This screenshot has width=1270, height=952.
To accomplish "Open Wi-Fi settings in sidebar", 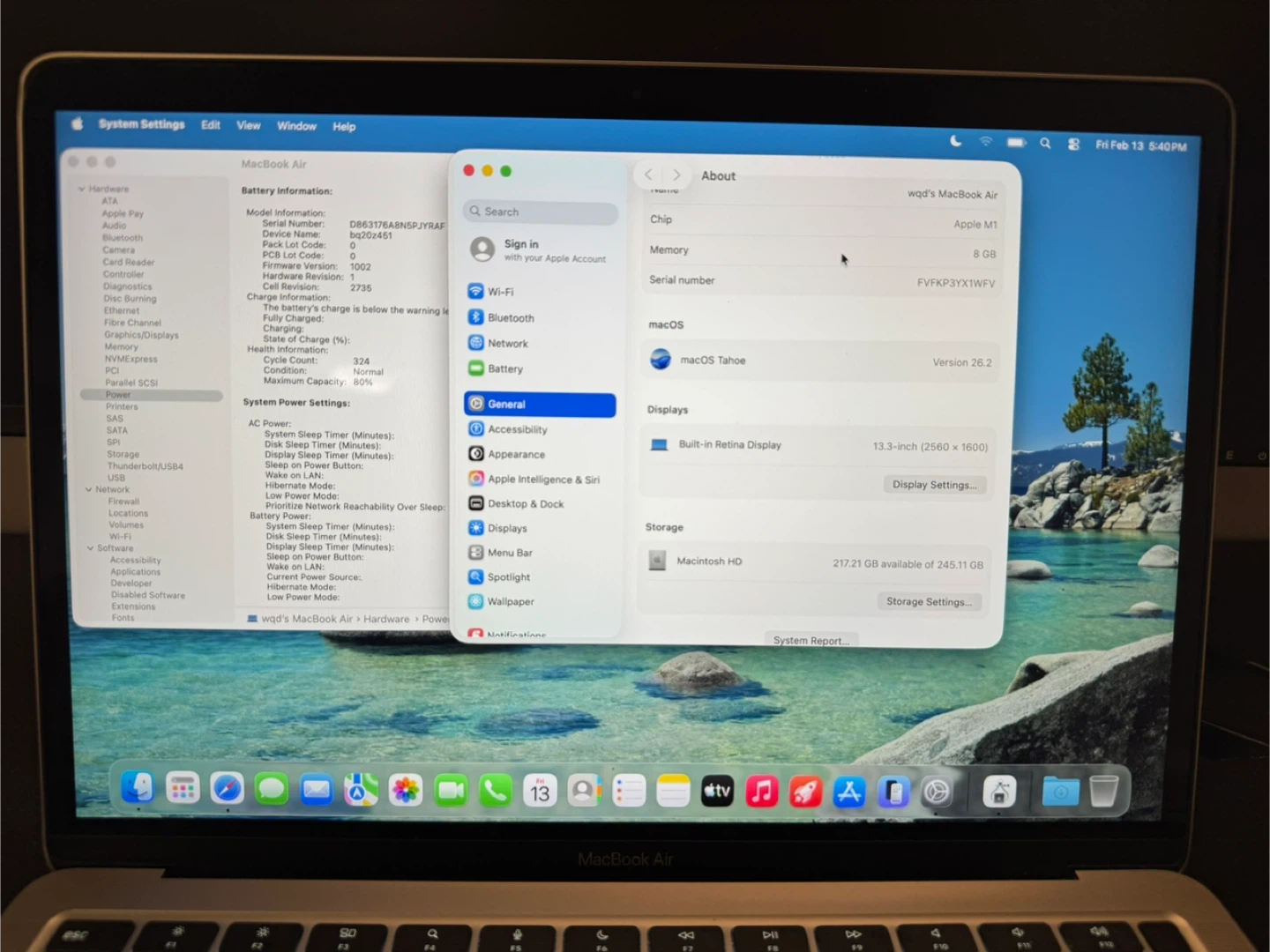I will point(501,292).
